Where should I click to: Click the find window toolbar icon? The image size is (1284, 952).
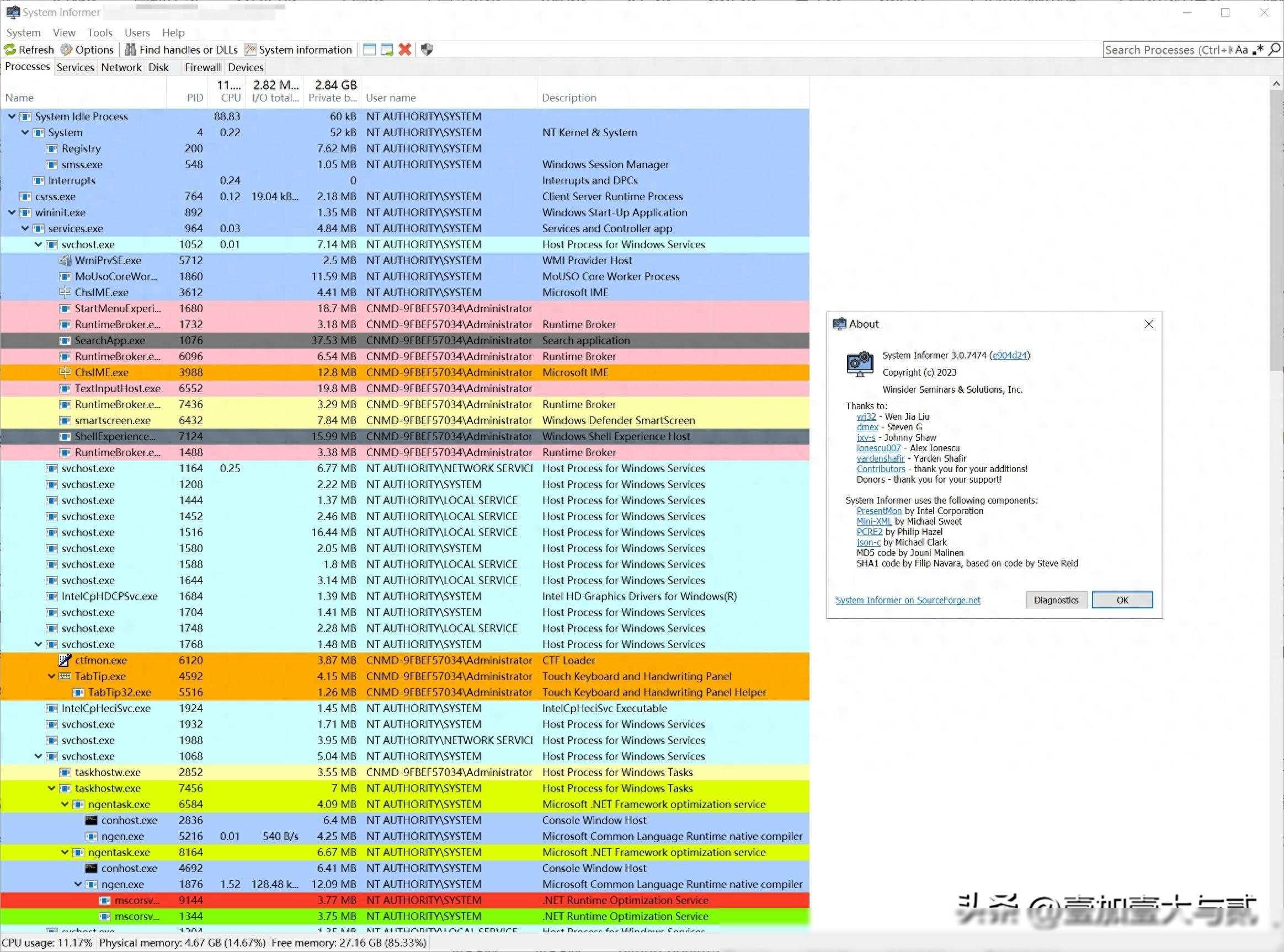[x=370, y=50]
